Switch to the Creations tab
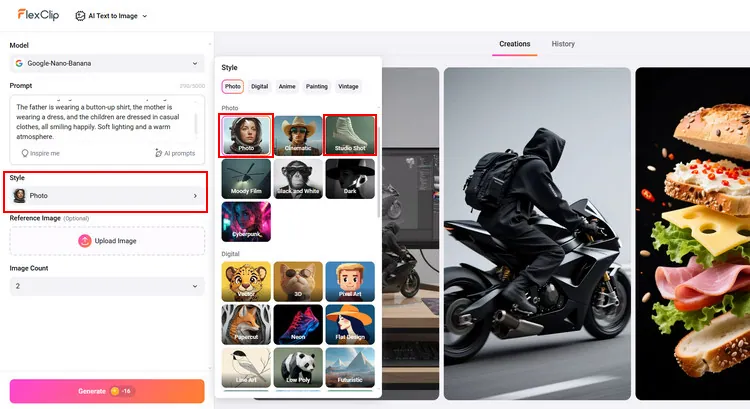 (514, 44)
